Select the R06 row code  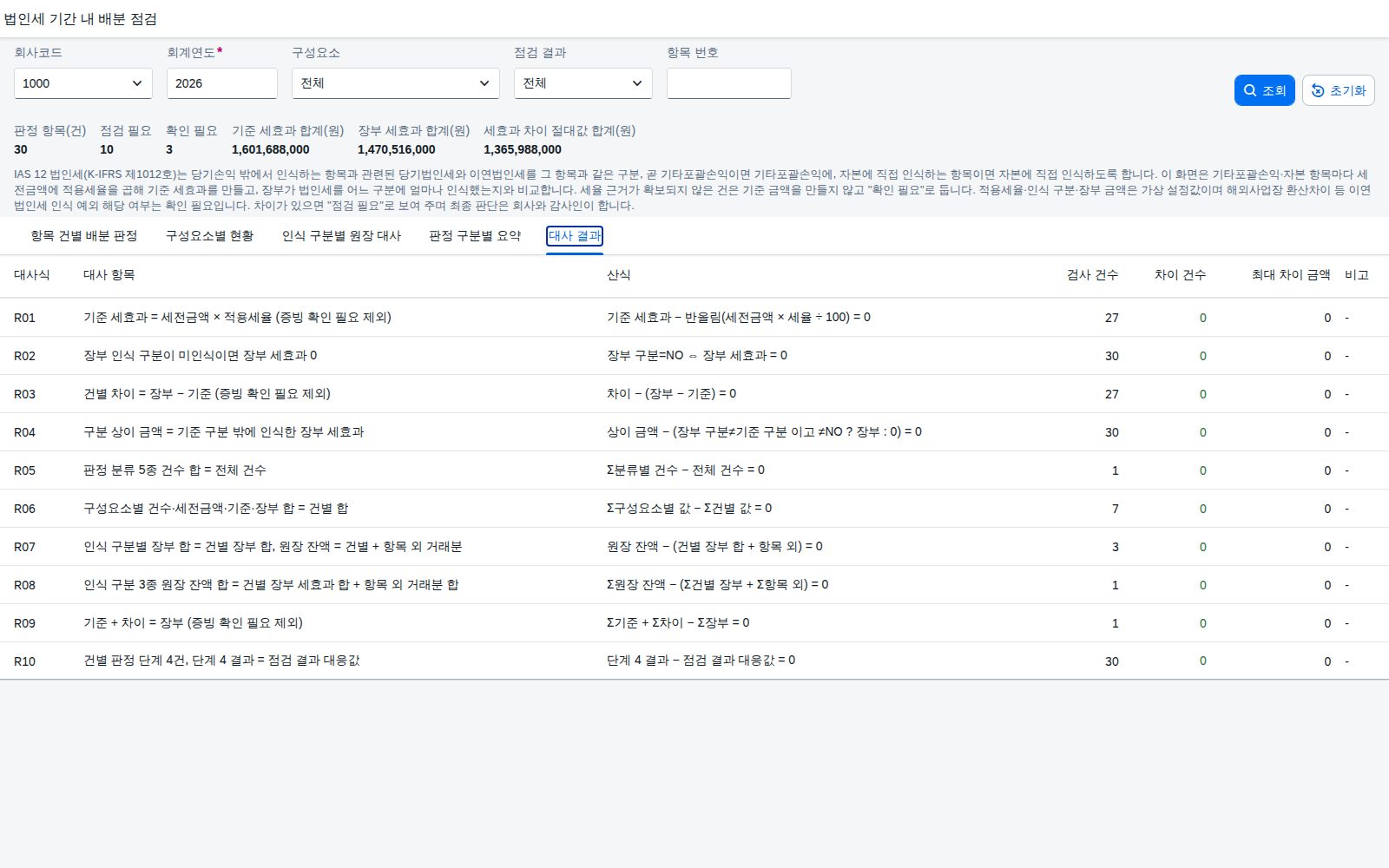(25, 509)
